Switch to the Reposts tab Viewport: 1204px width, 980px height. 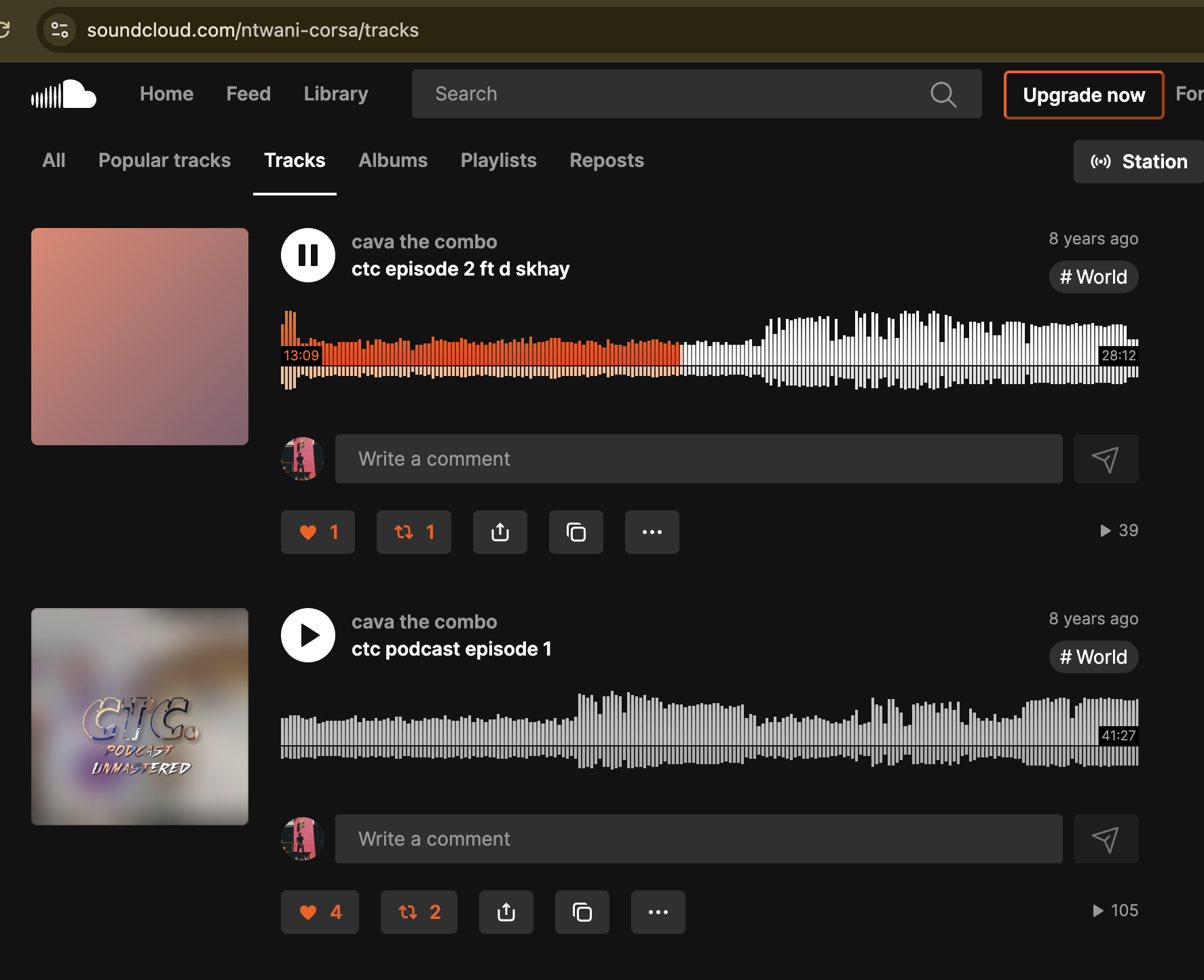point(607,160)
